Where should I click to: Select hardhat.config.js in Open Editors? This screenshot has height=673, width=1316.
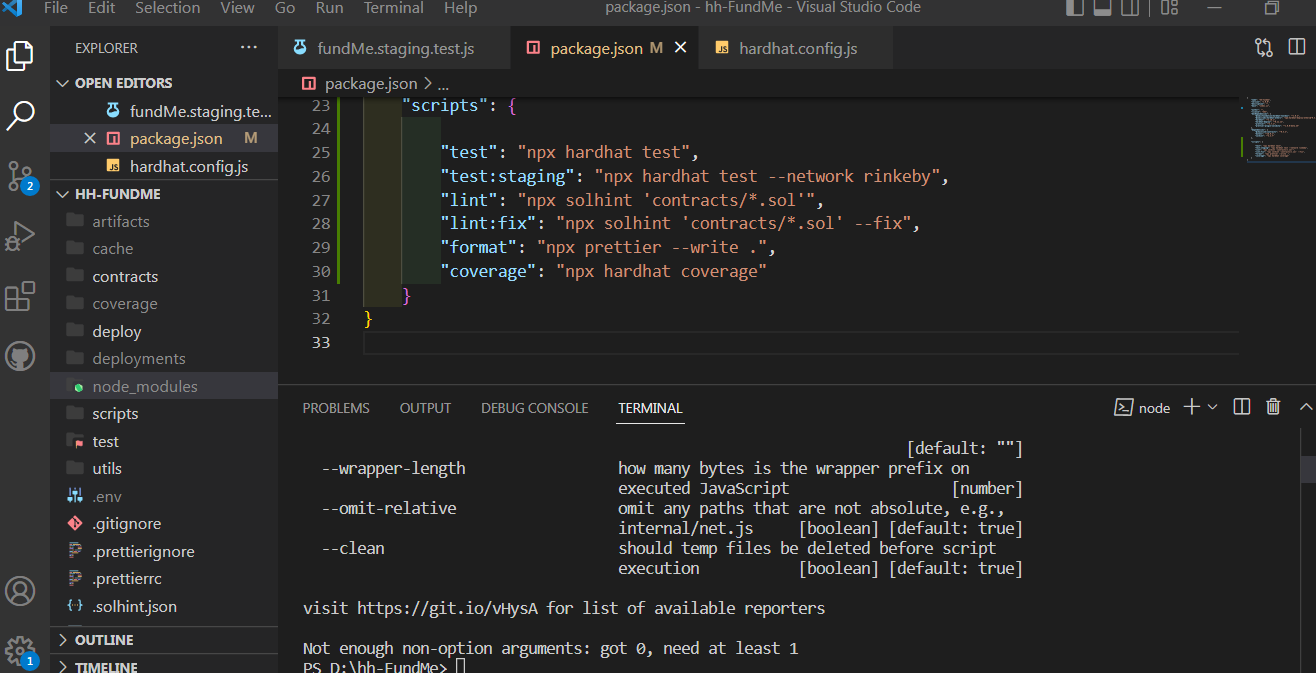164,166
